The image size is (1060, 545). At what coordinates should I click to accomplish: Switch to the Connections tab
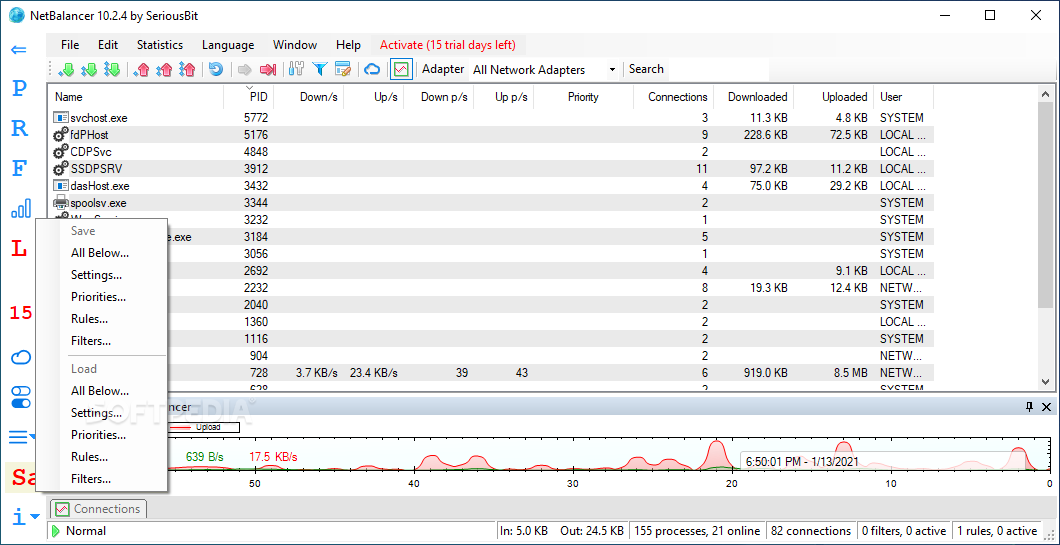(x=99, y=509)
